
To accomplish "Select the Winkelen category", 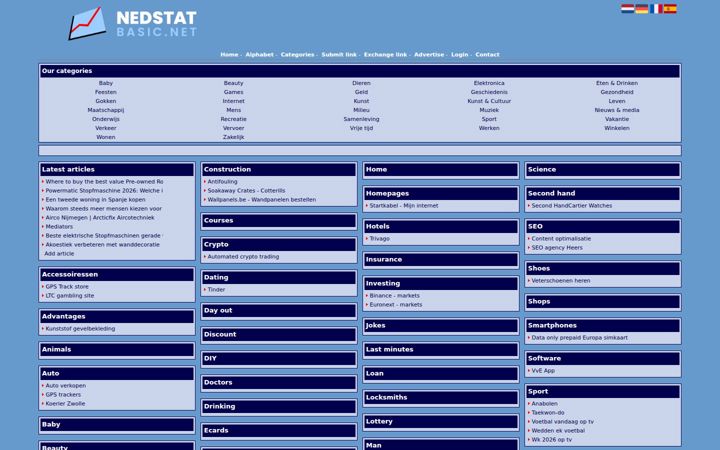I will 617,128.
